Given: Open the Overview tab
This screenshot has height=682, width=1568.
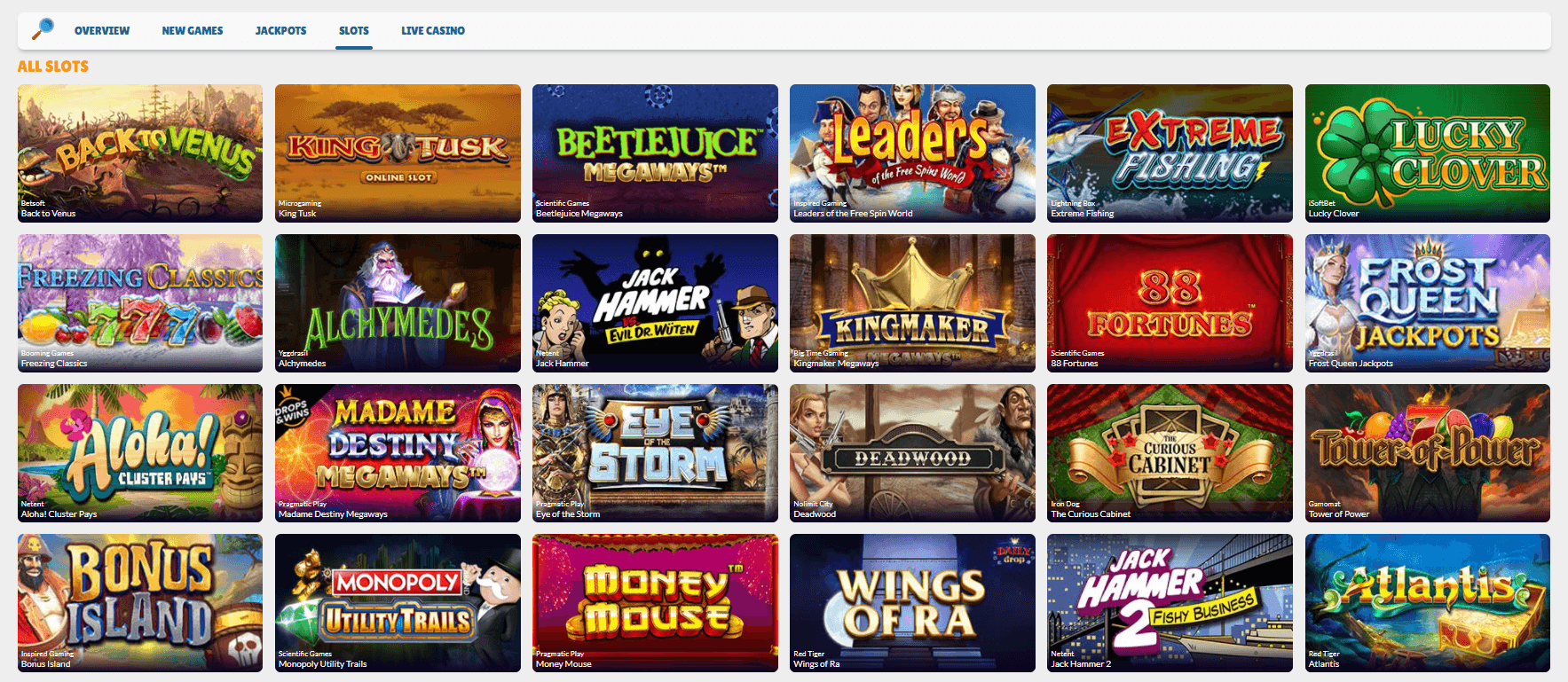Looking at the screenshot, I should point(102,30).
